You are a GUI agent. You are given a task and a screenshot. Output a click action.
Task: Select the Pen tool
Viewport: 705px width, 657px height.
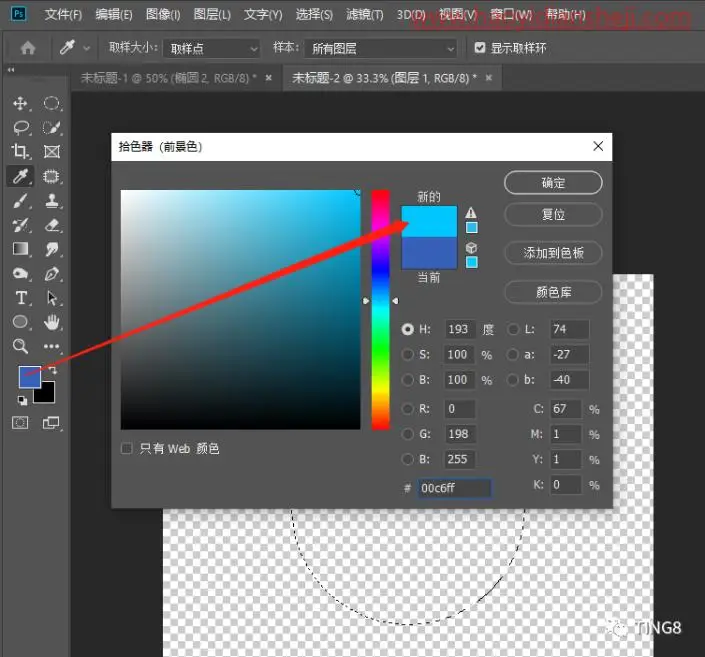[51, 273]
